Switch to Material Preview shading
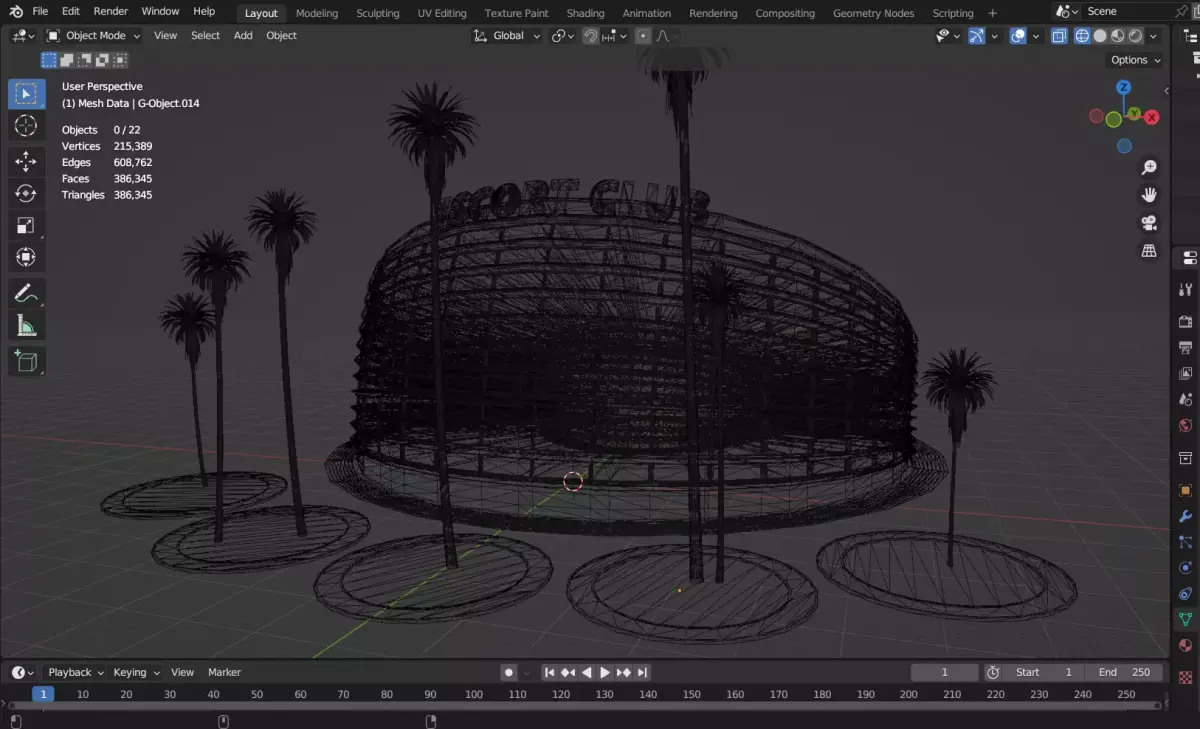 [x=1118, y=36]
